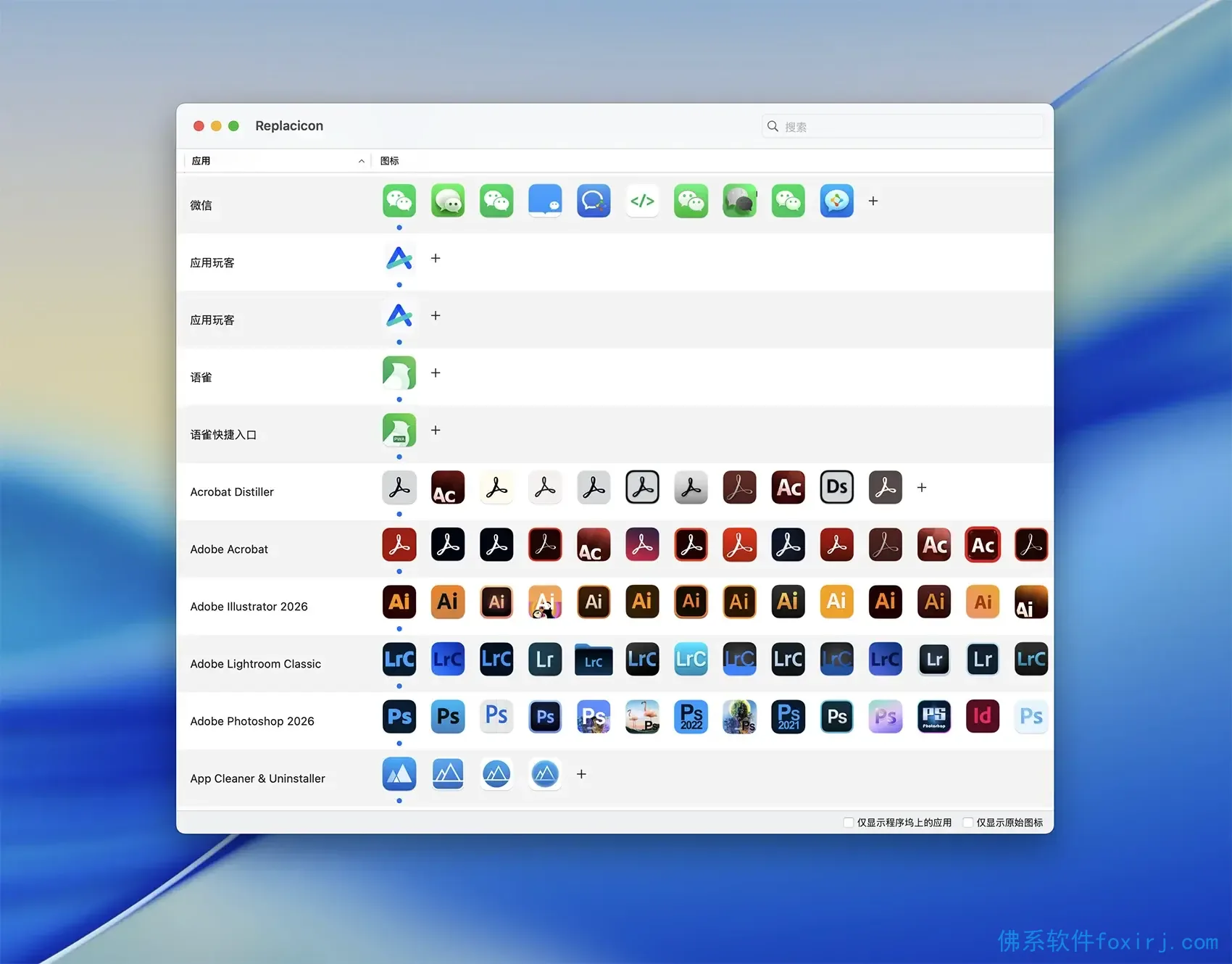Pick the flamingo photo Ps icon
Viewport: 1232px width, 964px height.
(x=642, y=716)
